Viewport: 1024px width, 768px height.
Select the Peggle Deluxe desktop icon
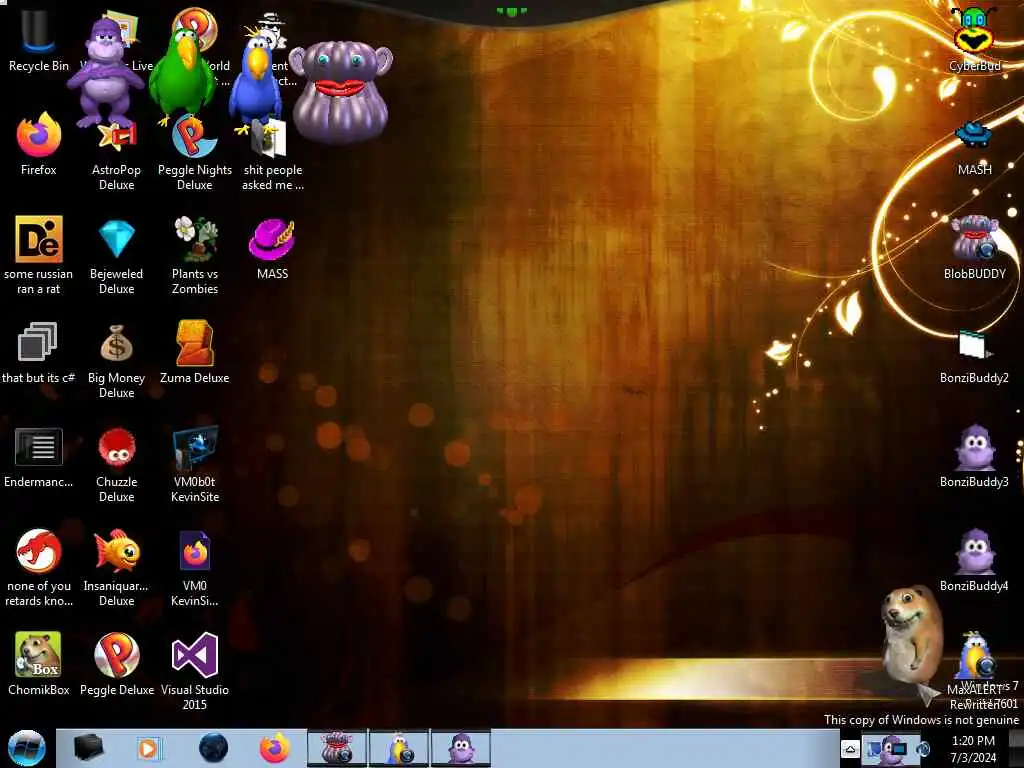tap(116, 664)
